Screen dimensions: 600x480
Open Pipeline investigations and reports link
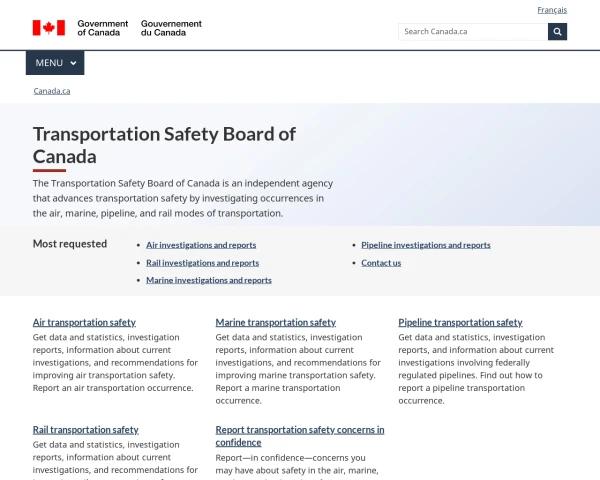(x=426, y=245)
